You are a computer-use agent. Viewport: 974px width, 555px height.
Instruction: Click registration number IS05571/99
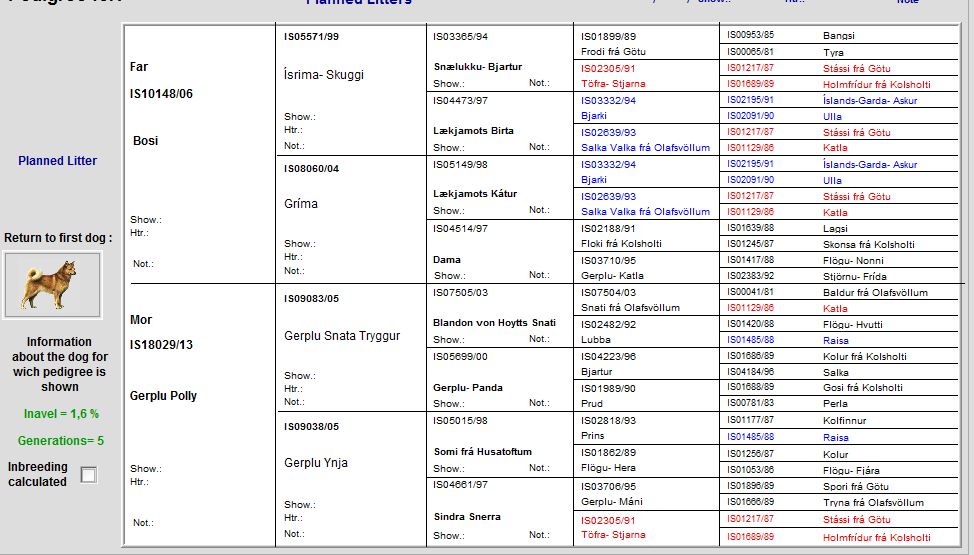(x=311, y=37)
